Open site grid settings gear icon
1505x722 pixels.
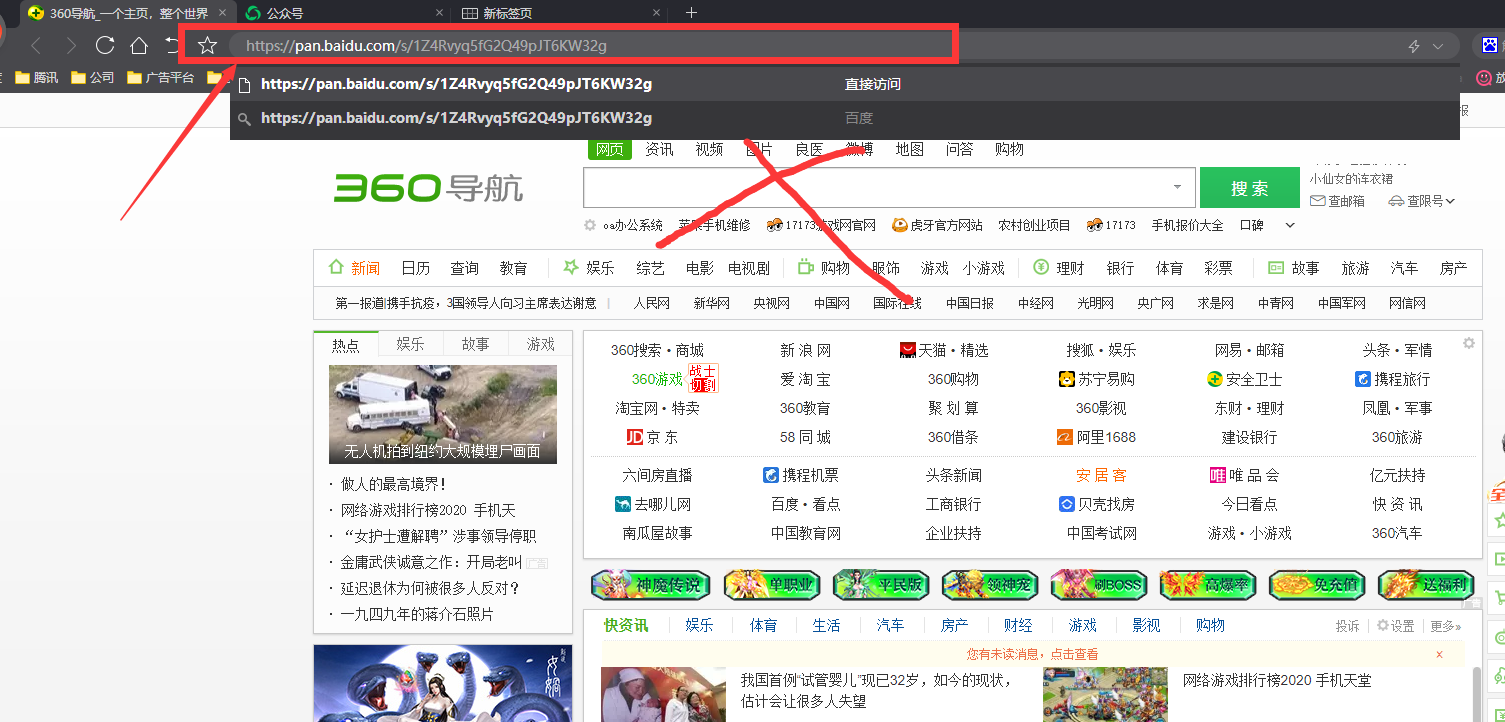pos(1469,343)
